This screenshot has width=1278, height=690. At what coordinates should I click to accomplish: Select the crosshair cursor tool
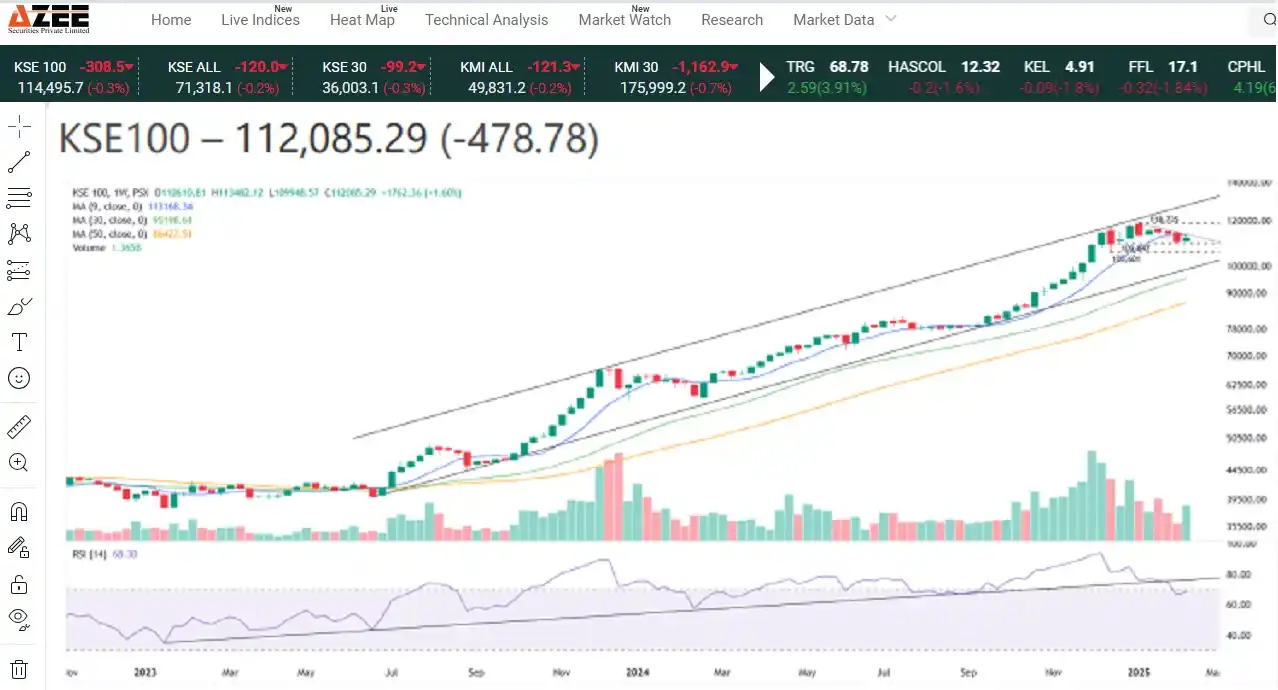[19, 126]
